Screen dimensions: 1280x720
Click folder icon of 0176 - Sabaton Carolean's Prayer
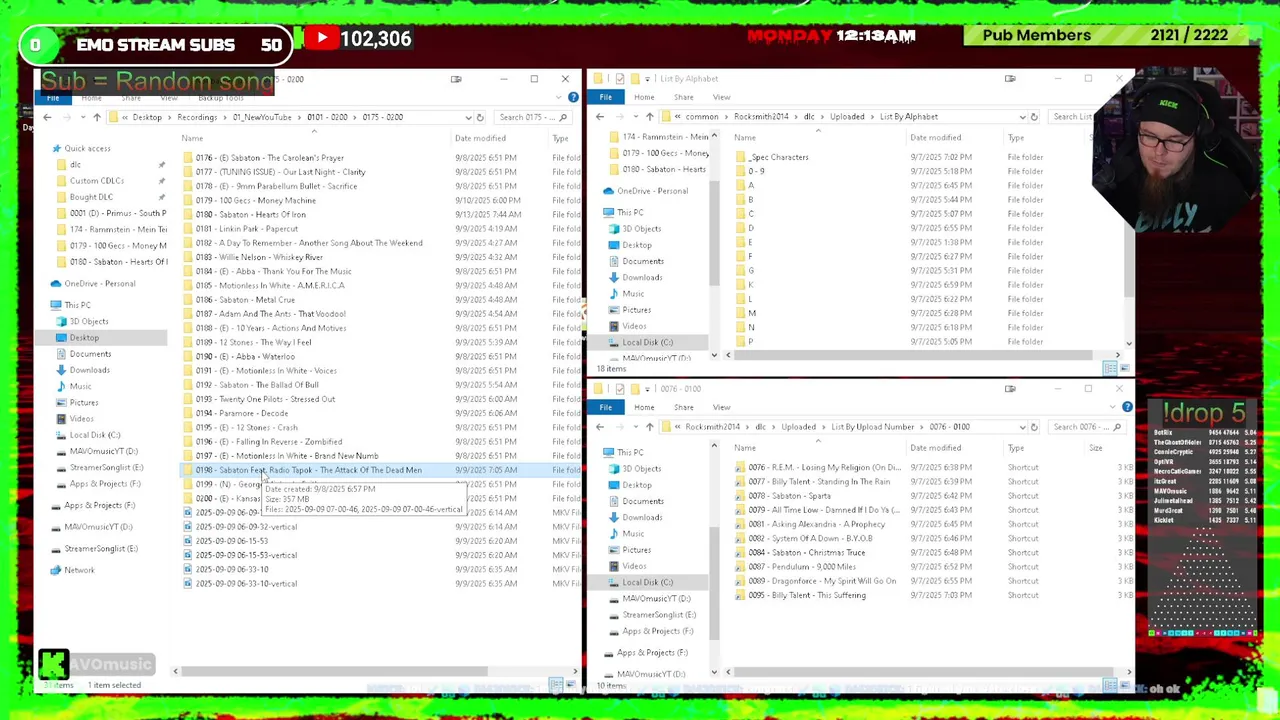click(189, 158)
